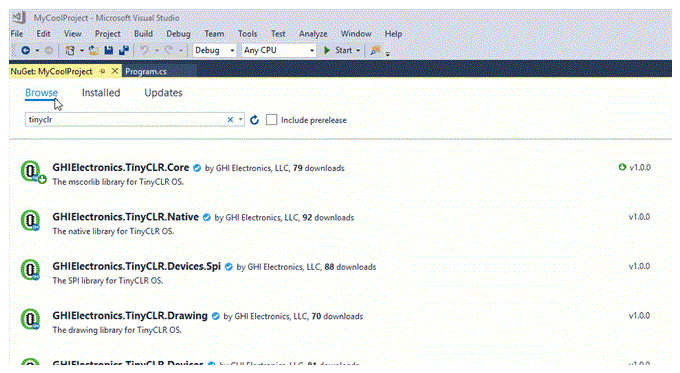Click the Save All icon
The height and width of the screenshot is (373, 680).
[x=124, y=50]
